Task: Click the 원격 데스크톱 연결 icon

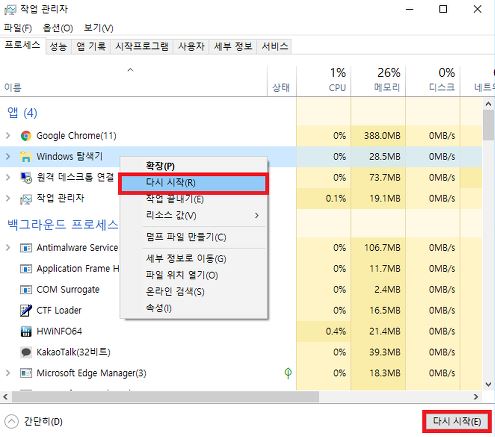Action: pyautogui.click(x=26, y=177)
